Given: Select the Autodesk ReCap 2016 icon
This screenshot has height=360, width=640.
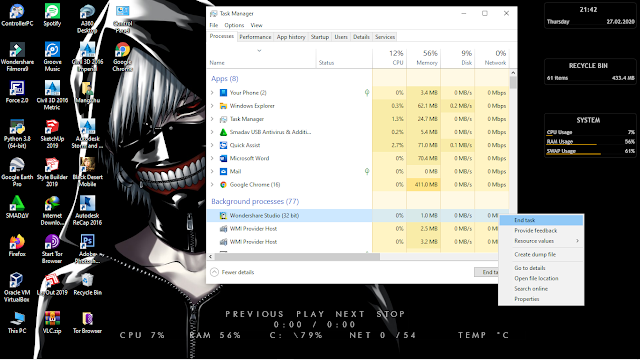Looking at the screenshot, I should (x=87, y=211).
